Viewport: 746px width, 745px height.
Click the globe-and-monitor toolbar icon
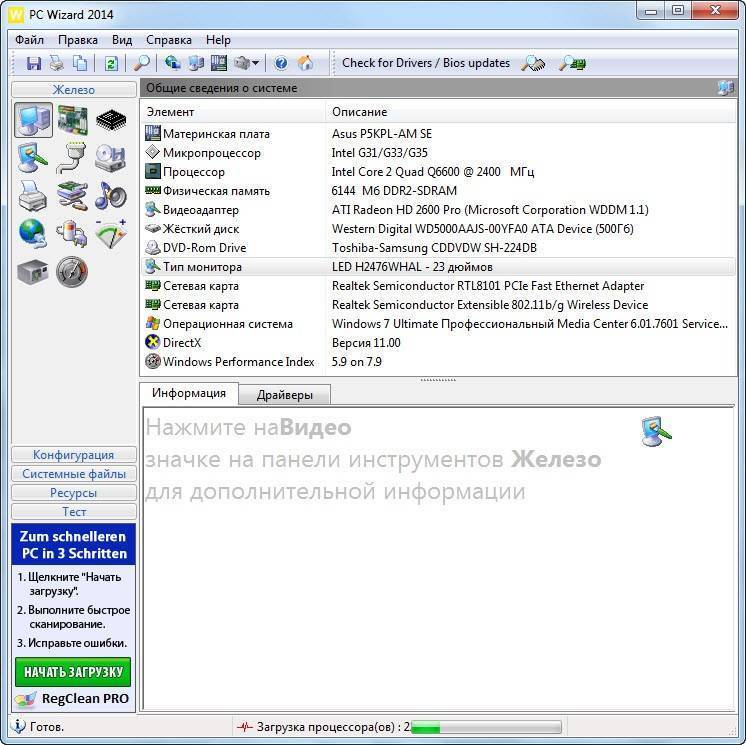coord(173,63)
